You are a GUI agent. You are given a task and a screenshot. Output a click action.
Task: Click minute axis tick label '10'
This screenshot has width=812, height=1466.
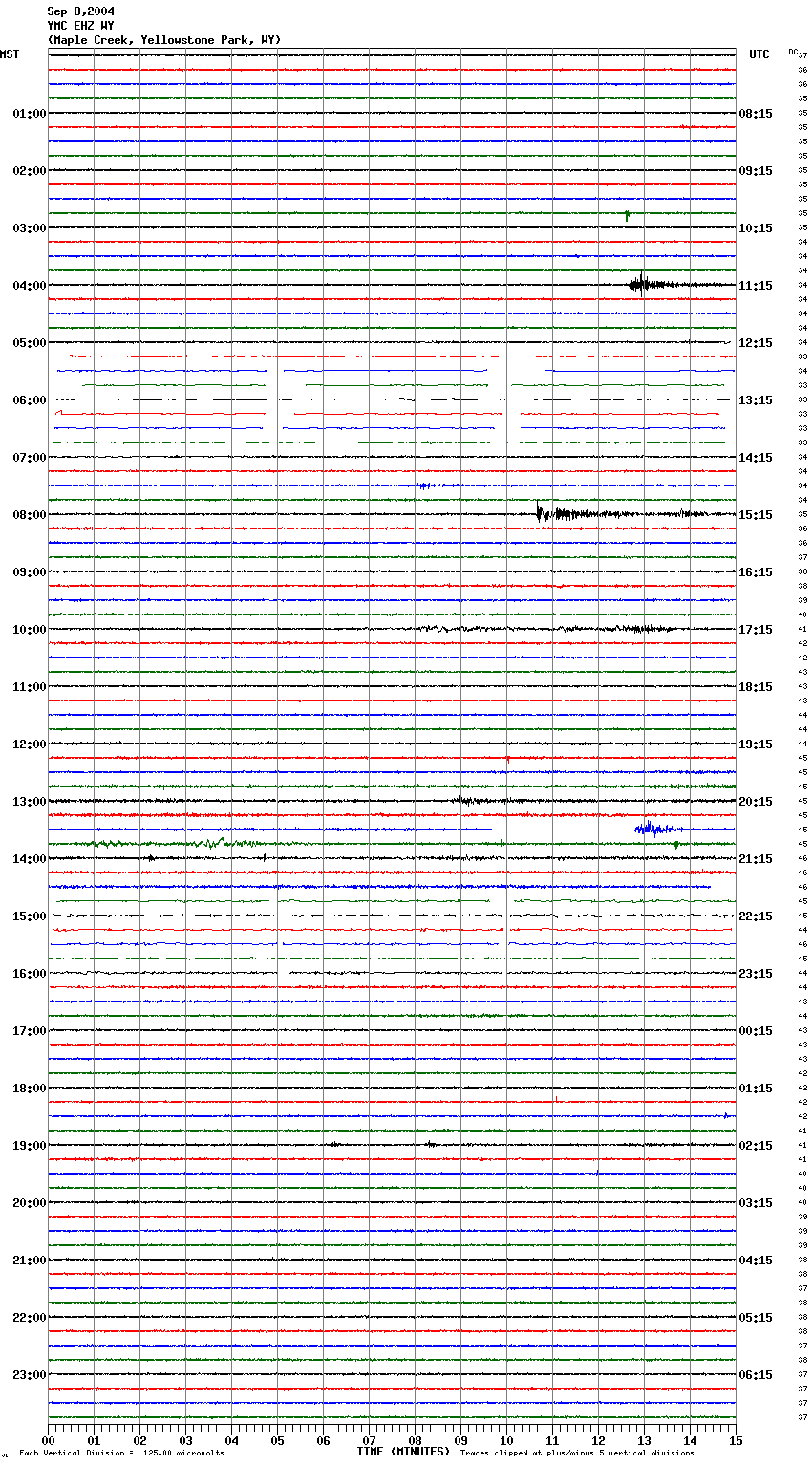(506, 1440)
